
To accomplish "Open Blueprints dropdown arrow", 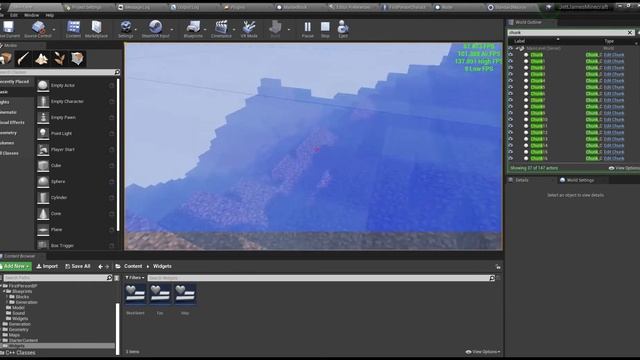I will pyautogui.click(x=205, y=29).
